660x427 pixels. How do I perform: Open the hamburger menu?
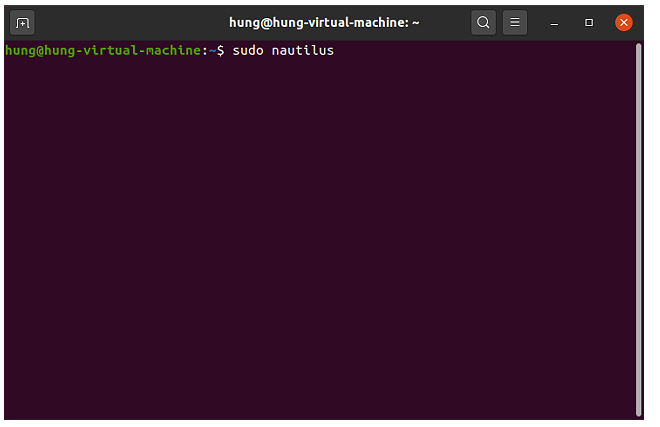(x=515, y=22)
